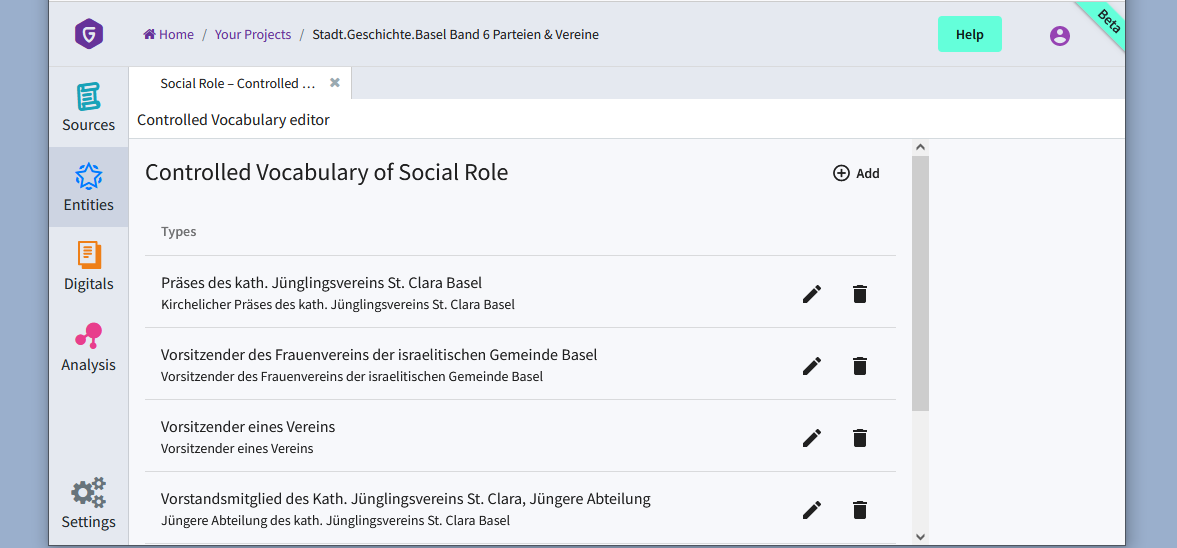The image size is (1177, 548).
Task: Open the Sources section in sidebar
Action: (x=89, y=107)
